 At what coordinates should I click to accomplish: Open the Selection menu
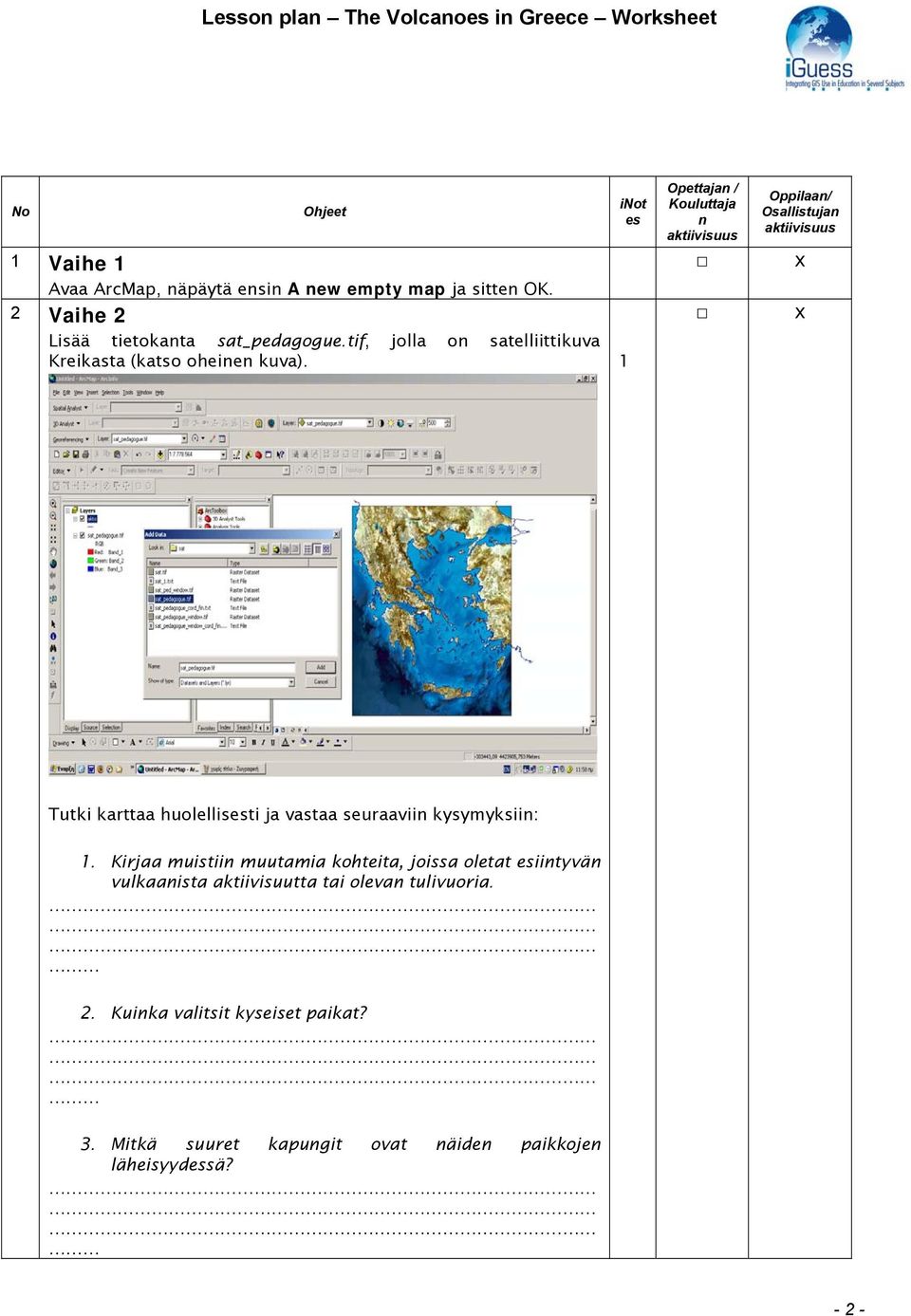[x=110, y=392]
